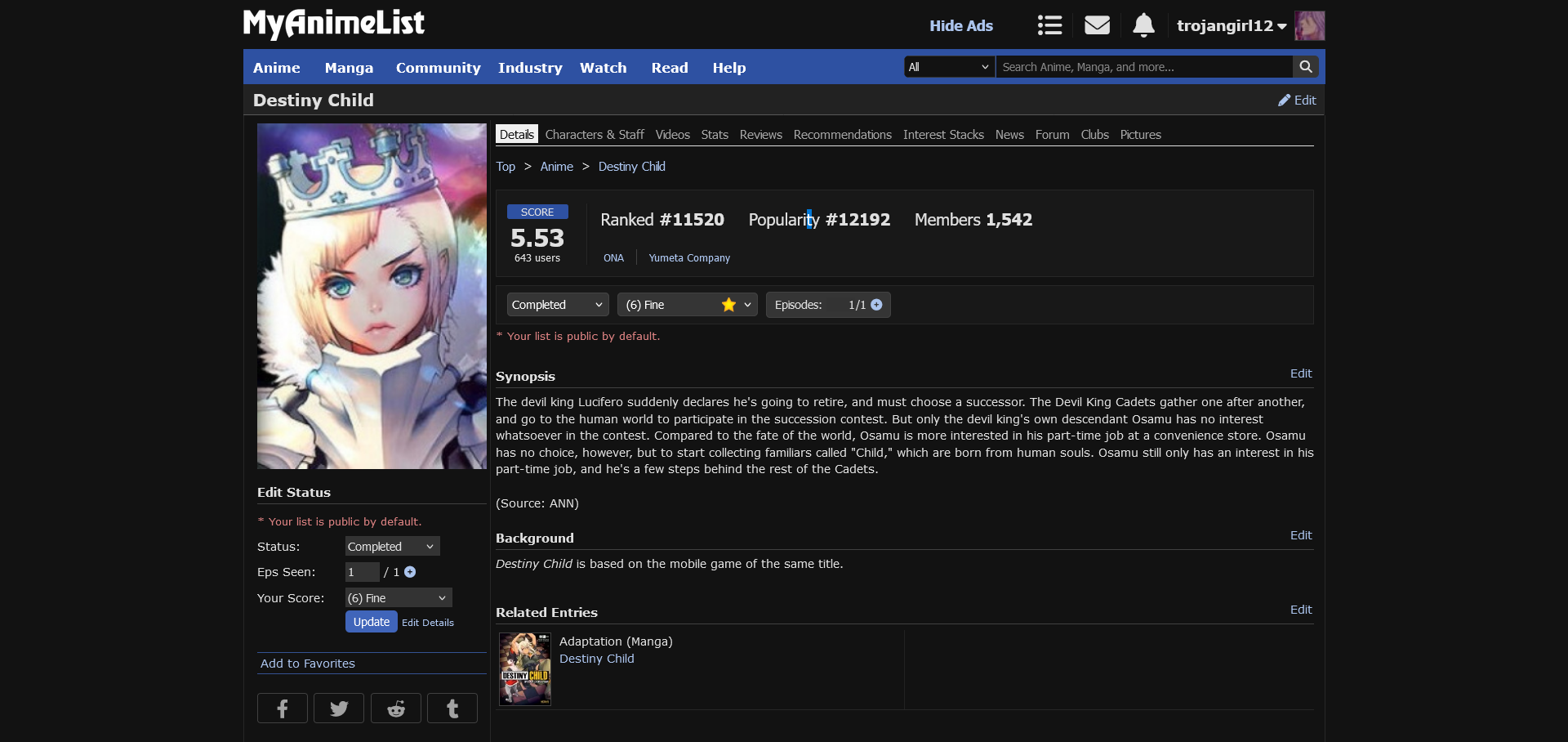The image size is (1568, 742).
Task: Follow the Anime breadcrumb link
Action: [557, 166]
